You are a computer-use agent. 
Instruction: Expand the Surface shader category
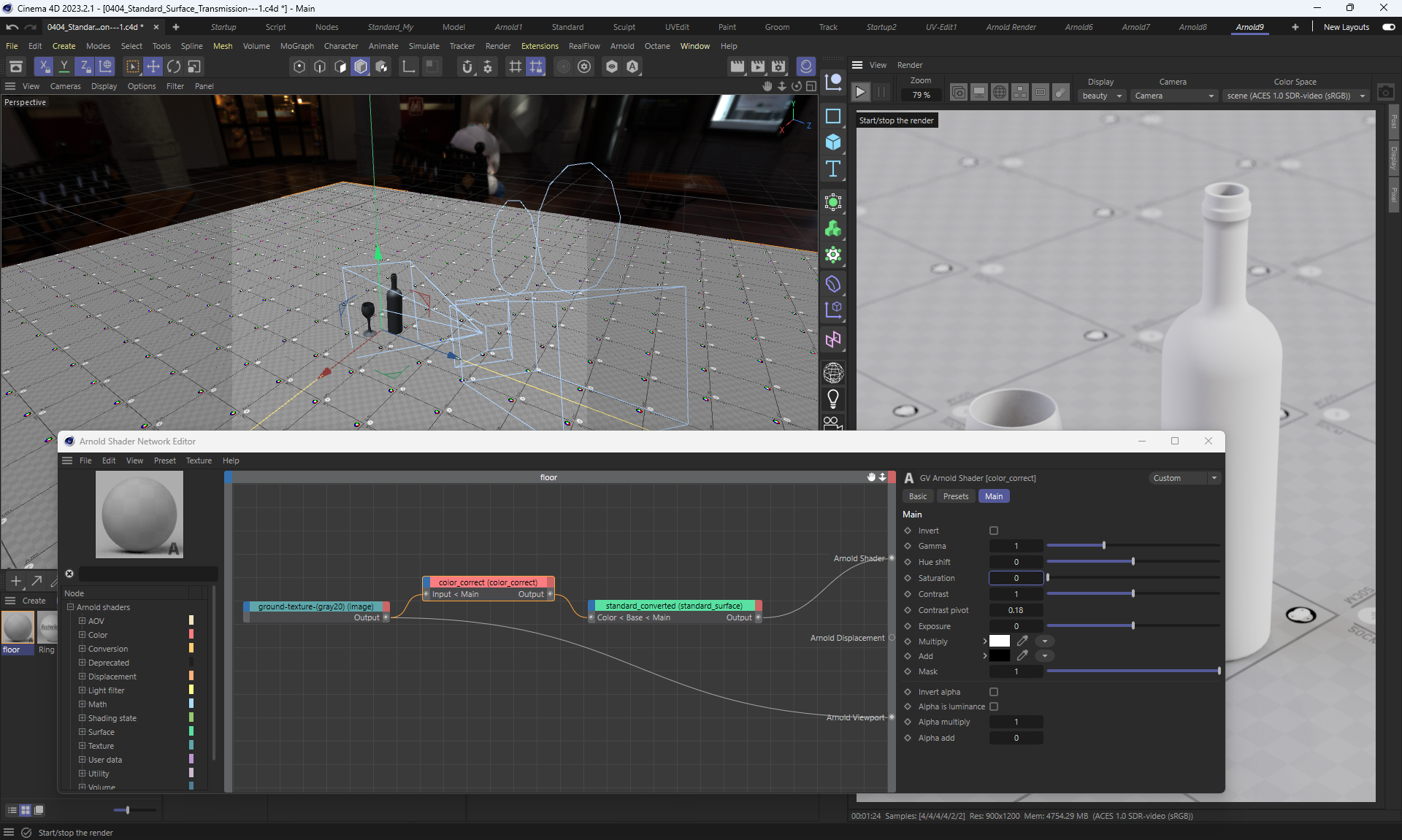coord(83,732)
